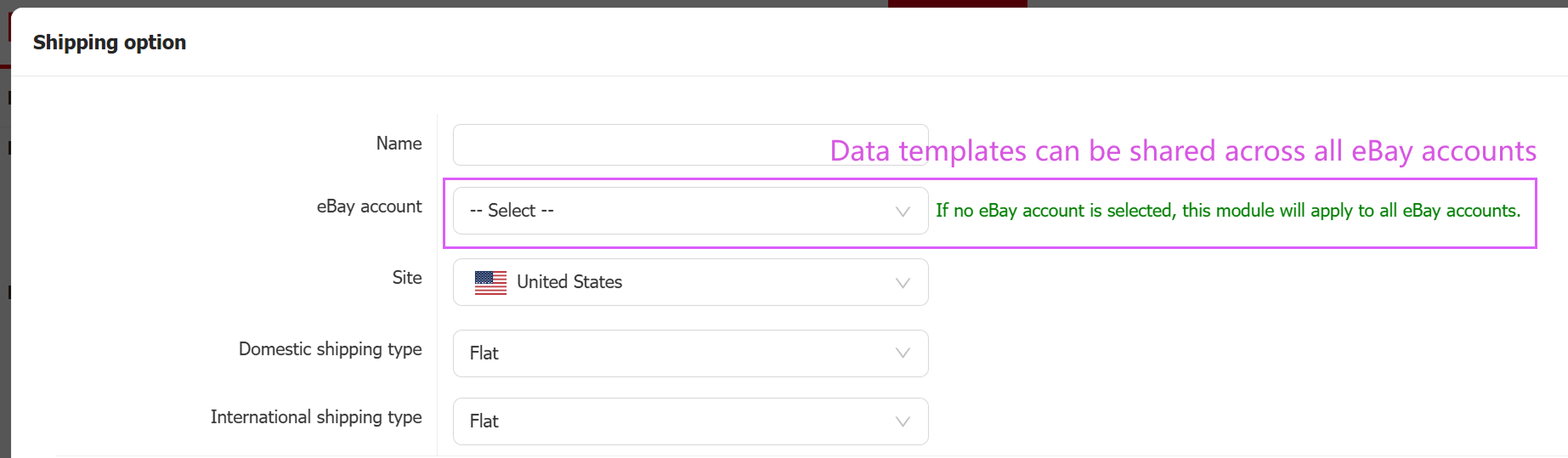
Task: Click the dark red tab behind the dialog top
Action: click(957, 3)
